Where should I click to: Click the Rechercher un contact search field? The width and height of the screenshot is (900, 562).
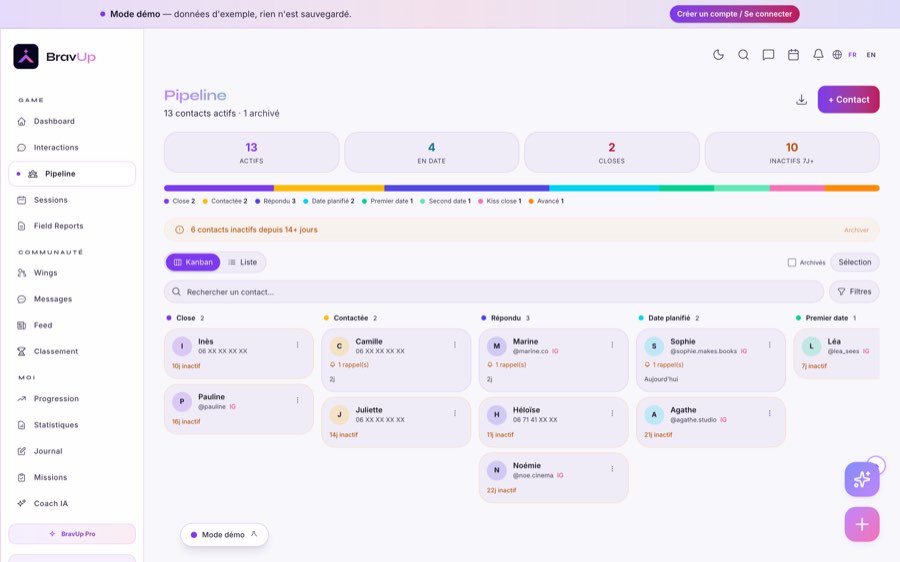(494, 292)
